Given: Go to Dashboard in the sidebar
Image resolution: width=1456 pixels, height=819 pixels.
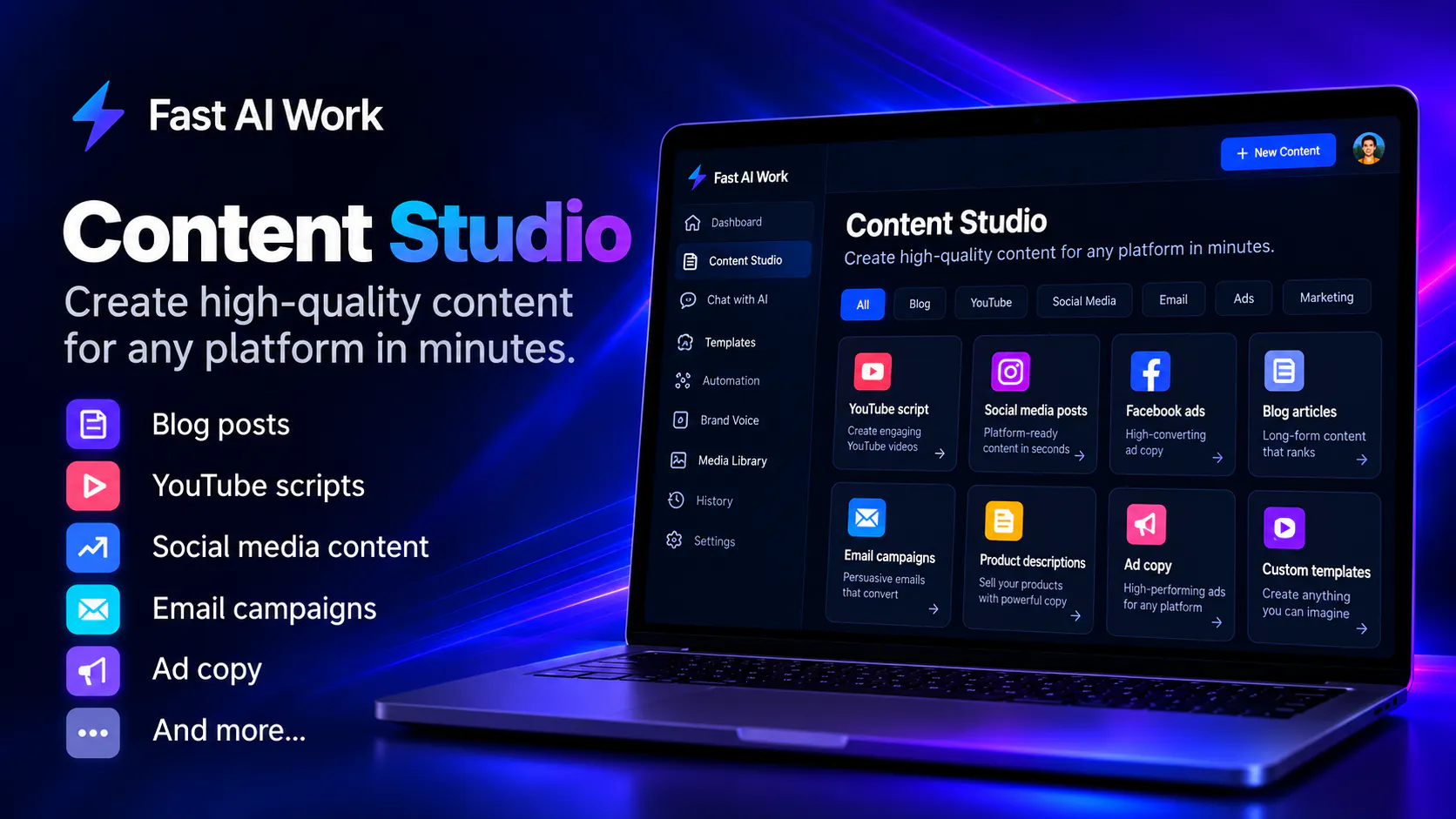Looking at the screenshot, I should coord(745,222).
